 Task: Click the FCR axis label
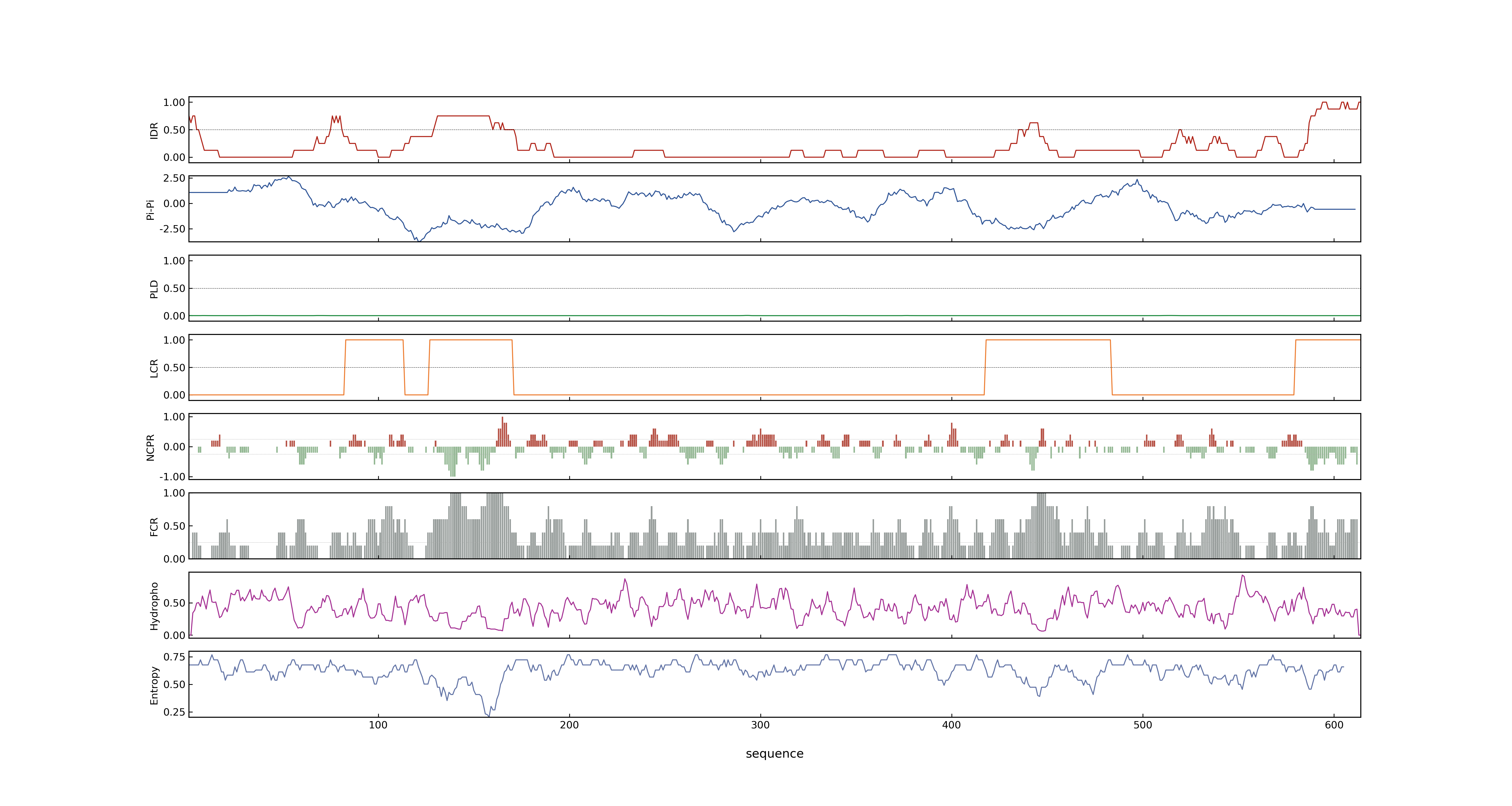pyautogui.click(x=154, y=526)
